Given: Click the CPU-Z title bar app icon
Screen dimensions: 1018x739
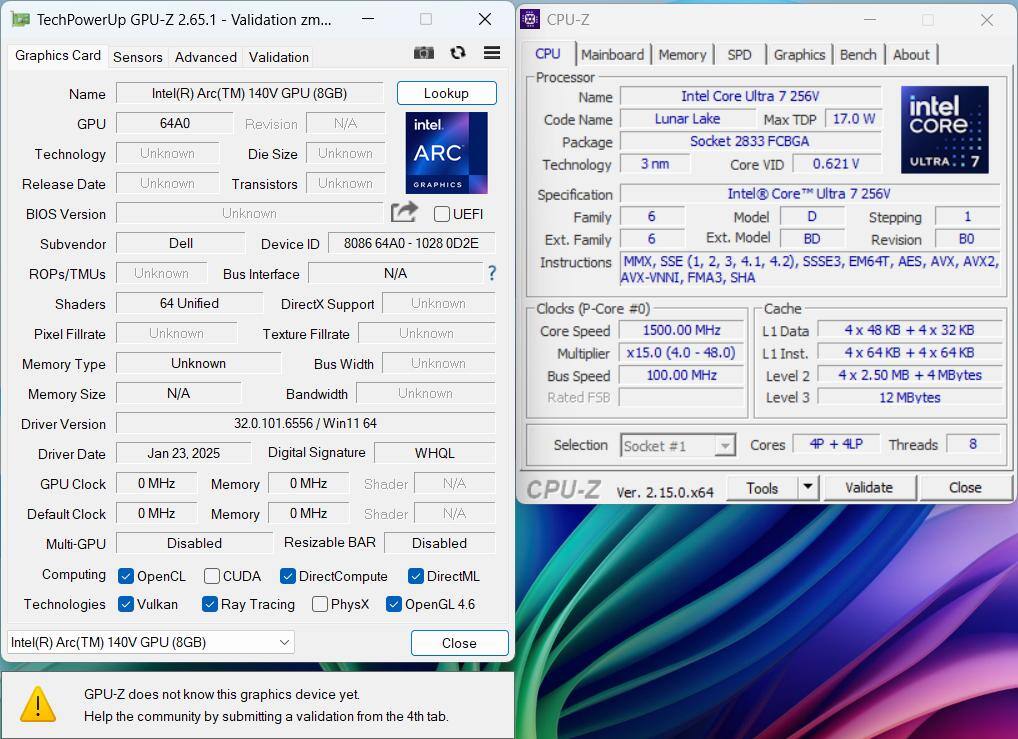Looking at the screenshot, I should click(530, 19).
